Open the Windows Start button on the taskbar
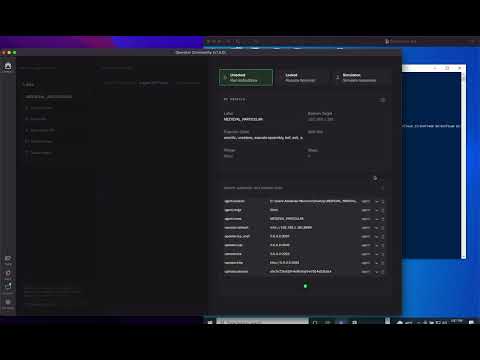The width and height of the screenshot is (480, 360). click(x=210, y=322)
